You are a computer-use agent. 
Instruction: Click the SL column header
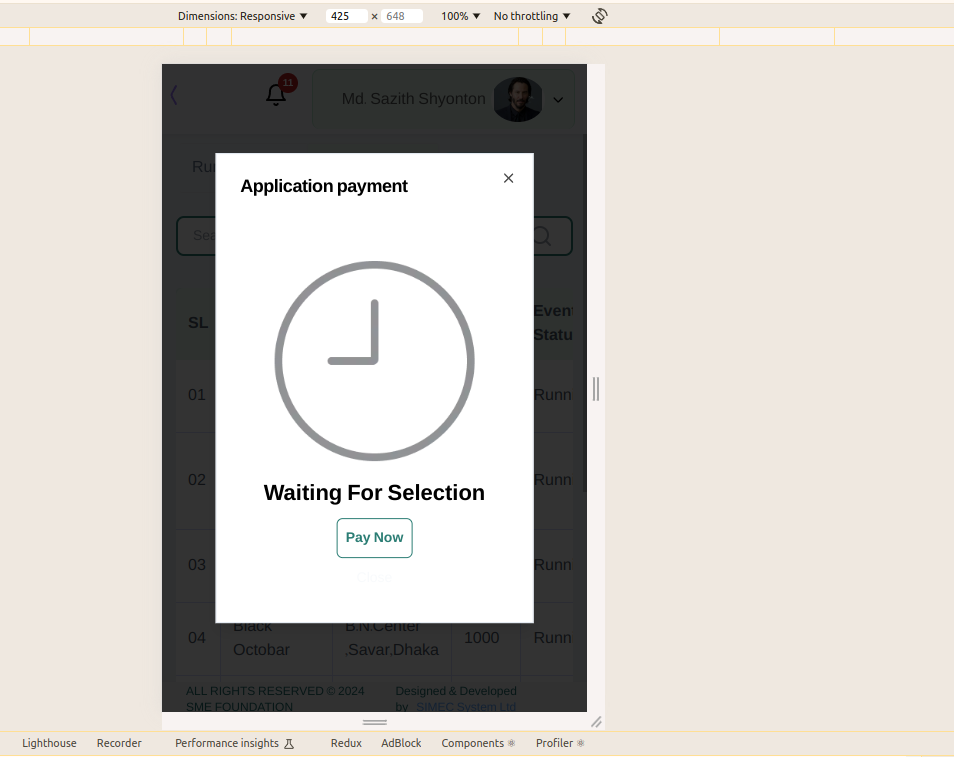(x=198, y=323)
